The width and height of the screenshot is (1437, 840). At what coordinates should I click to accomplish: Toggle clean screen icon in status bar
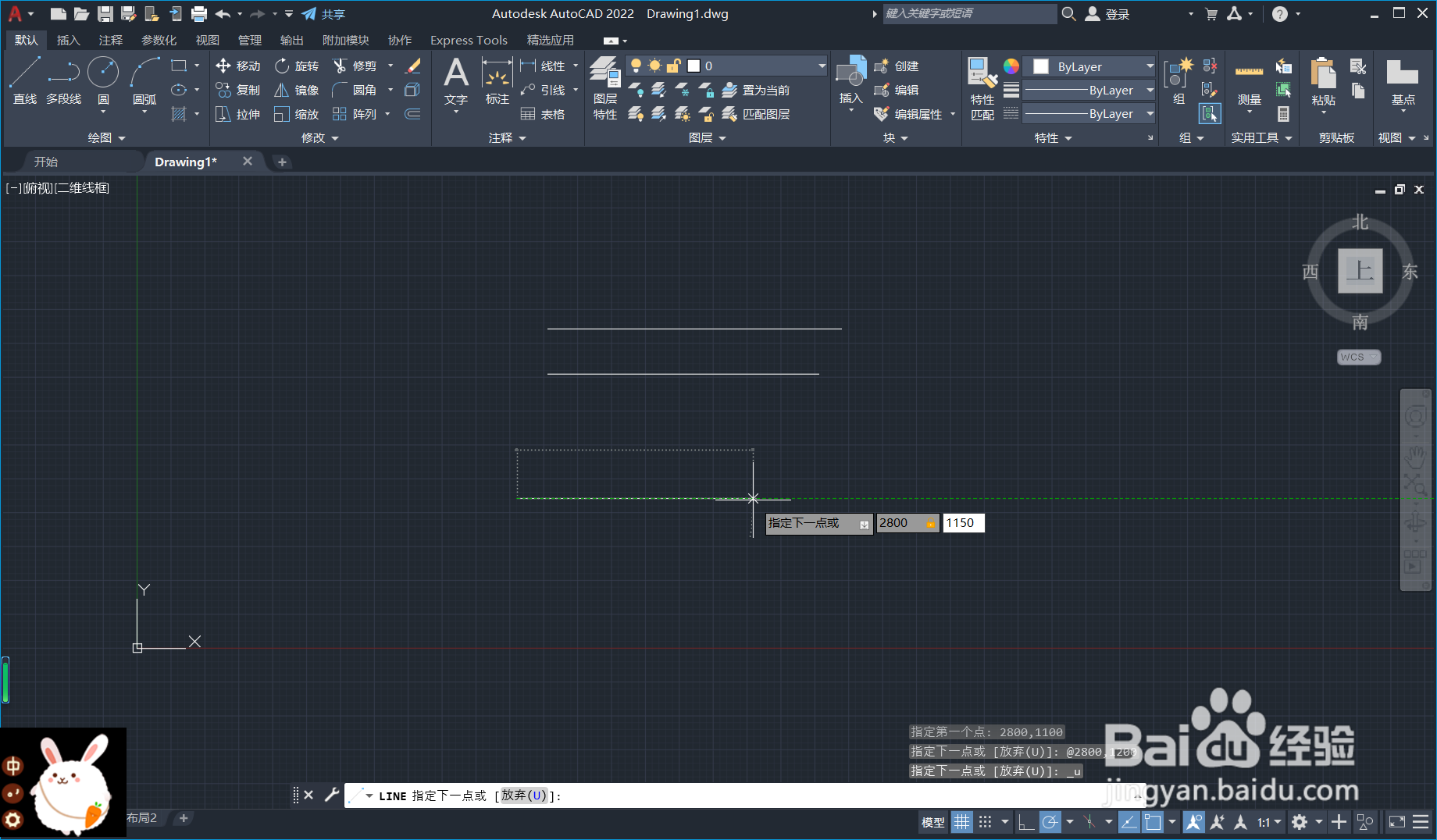pos(1396,822)
